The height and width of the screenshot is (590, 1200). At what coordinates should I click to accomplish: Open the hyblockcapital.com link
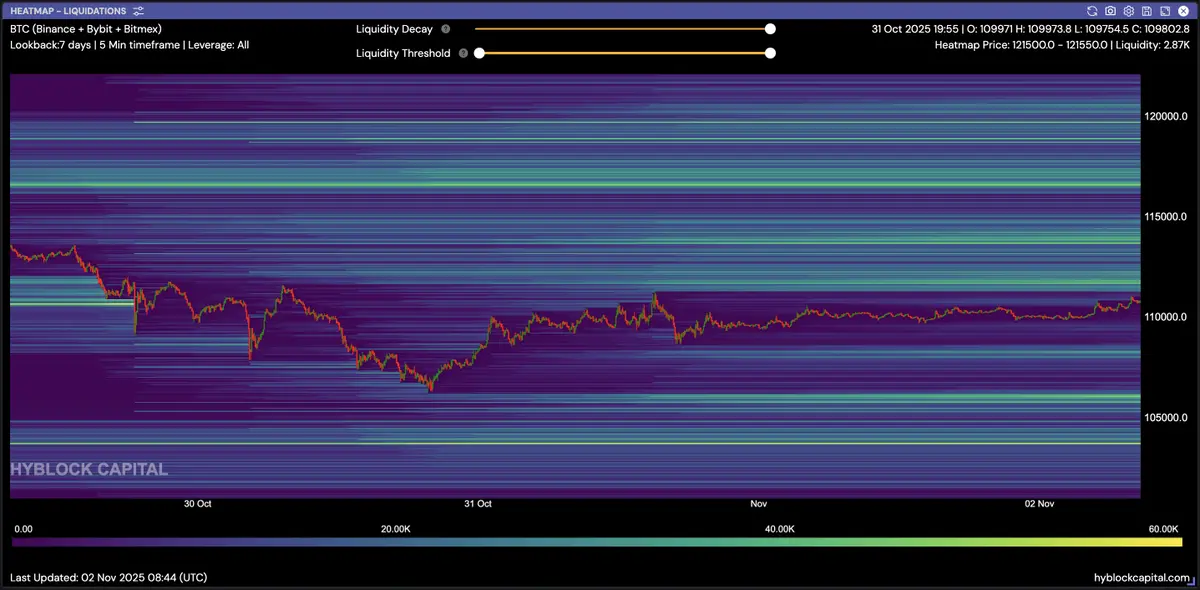[x=1142, y=578]
